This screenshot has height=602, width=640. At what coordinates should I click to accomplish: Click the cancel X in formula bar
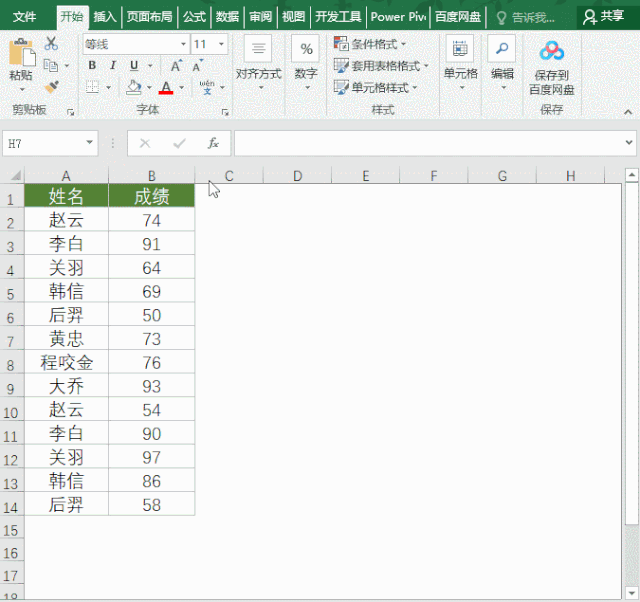click(x=145, y=143)
